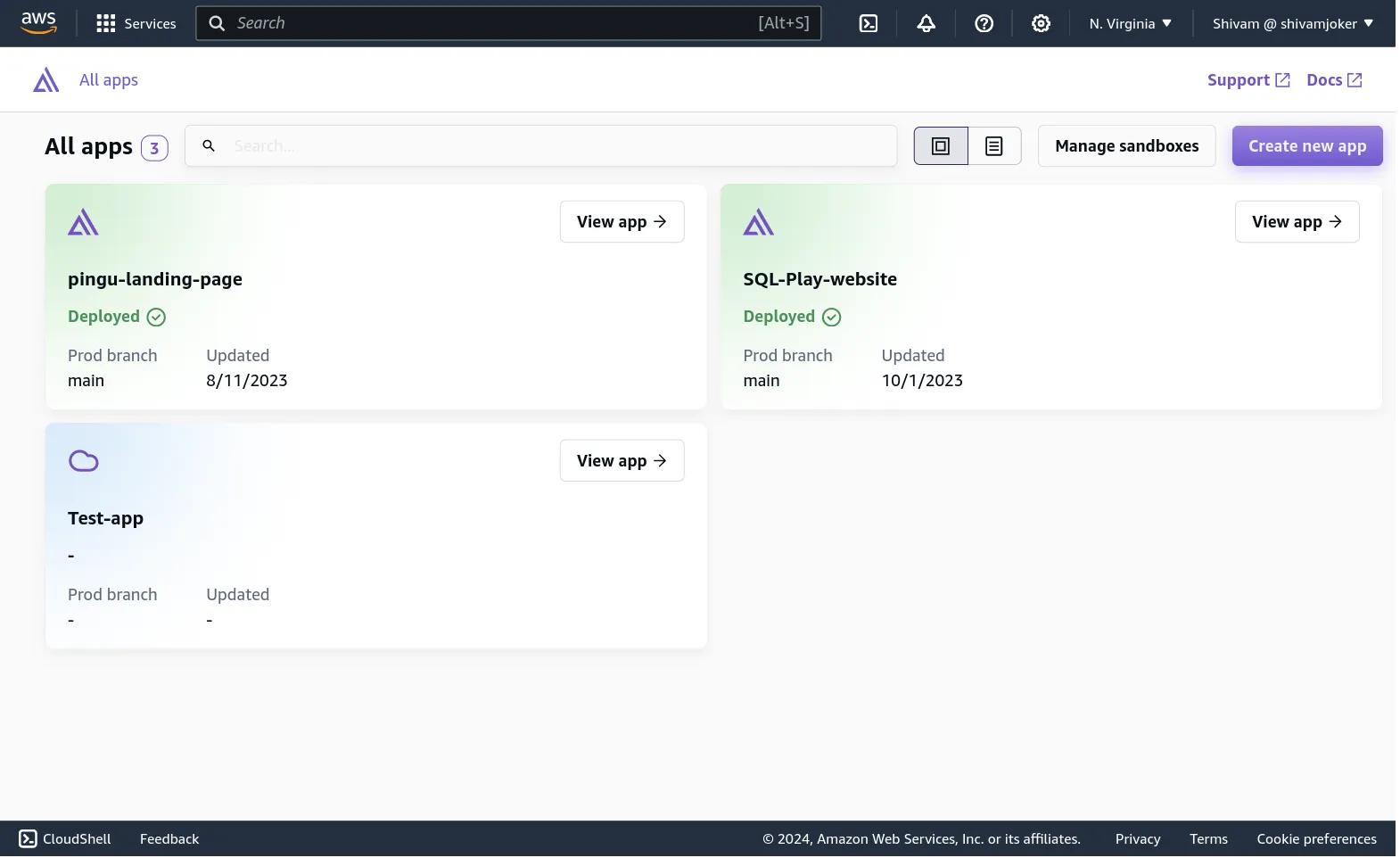Click the Amplify logo in the breadcrumb bar
The image size is (1400, 858).
pyautogui.click(x=46, y=80)
